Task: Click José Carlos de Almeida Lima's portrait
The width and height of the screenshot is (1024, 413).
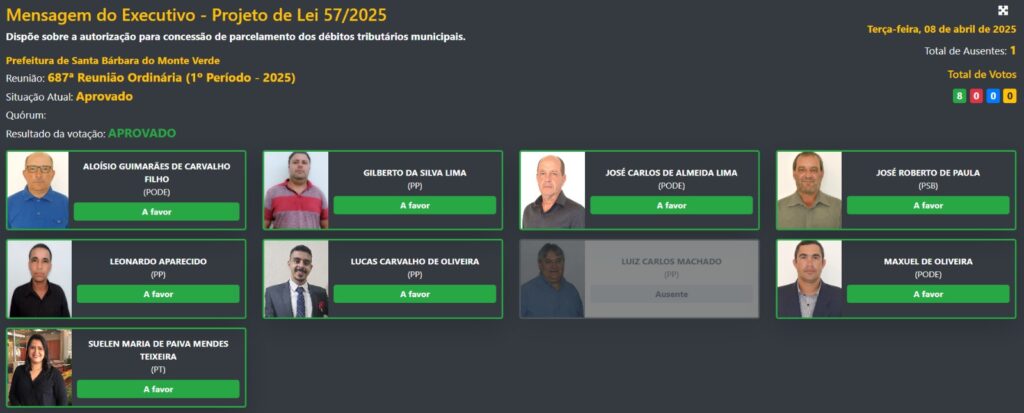Action: 552,190
